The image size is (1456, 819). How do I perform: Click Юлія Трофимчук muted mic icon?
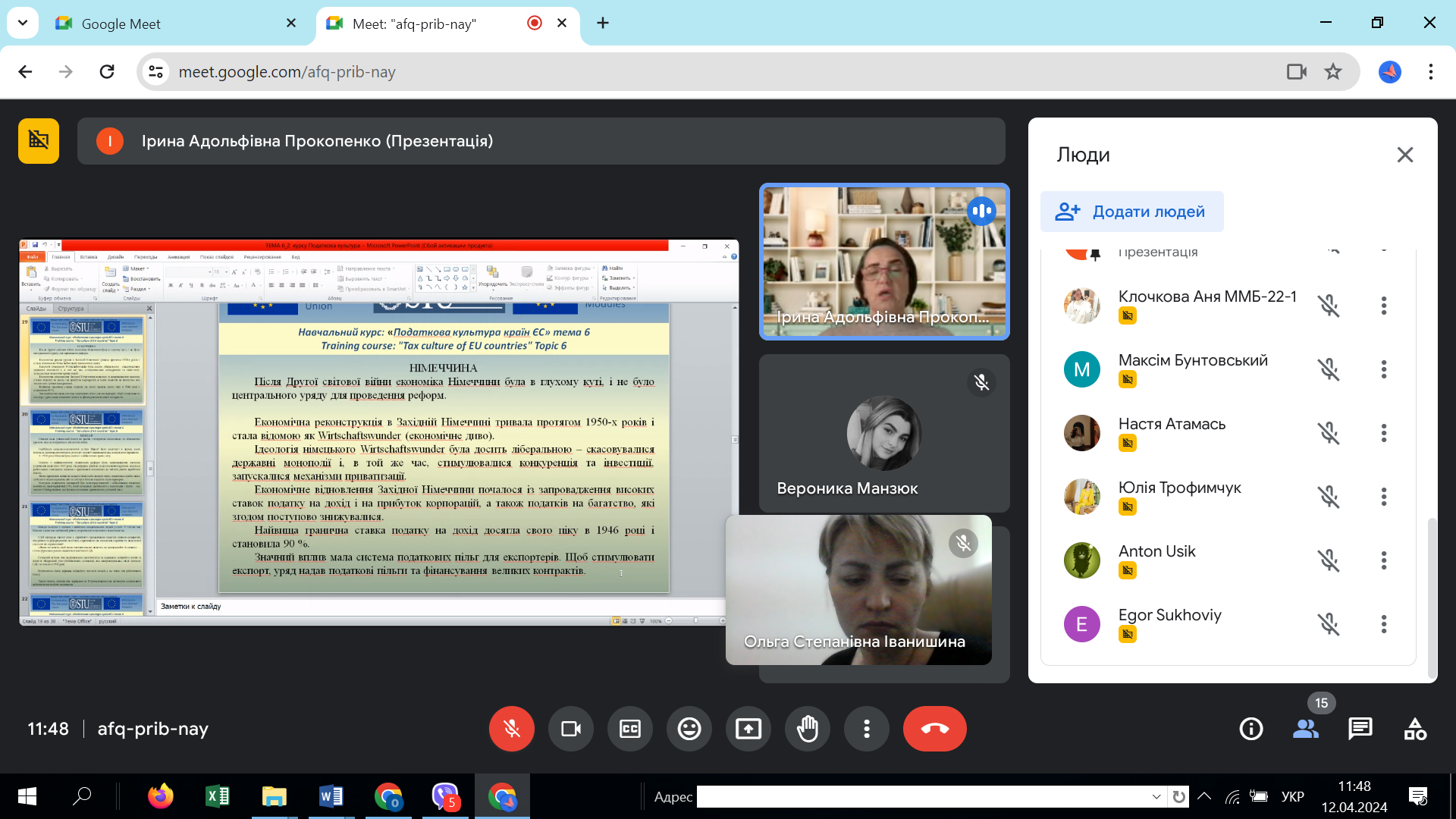(x=1329, y=497)
